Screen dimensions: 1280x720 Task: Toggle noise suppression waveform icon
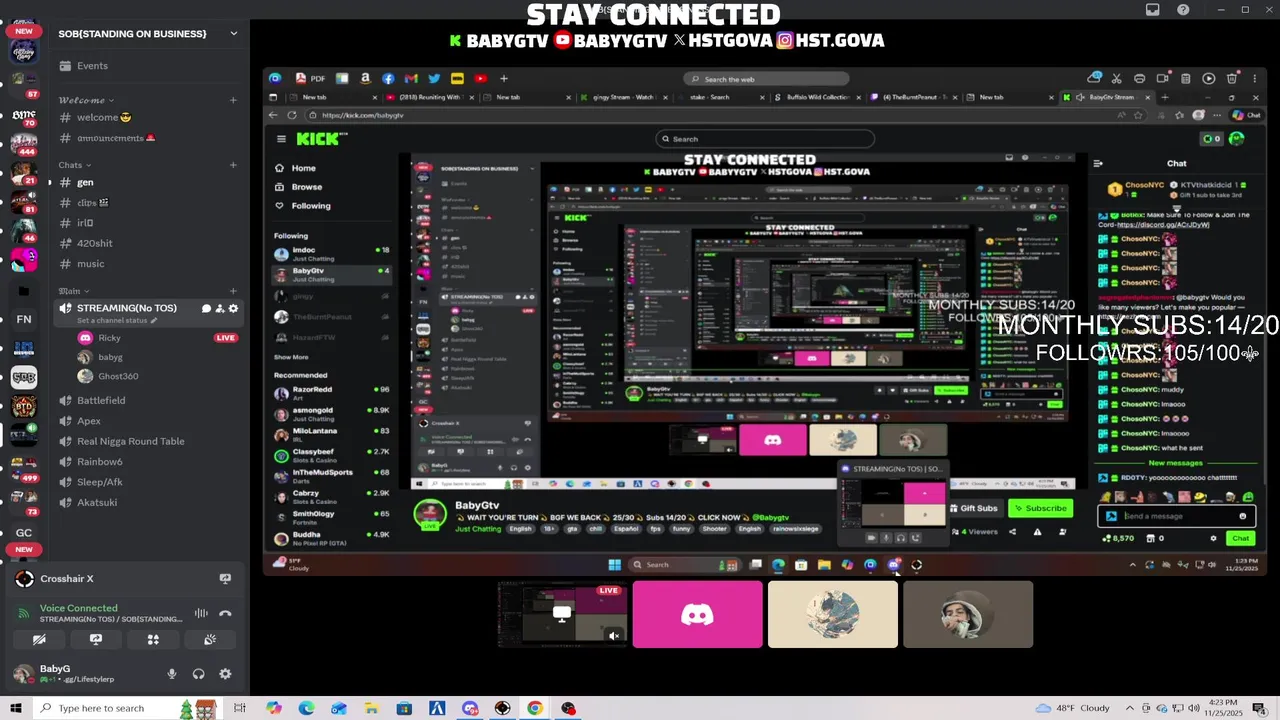(x=201, y=613)
